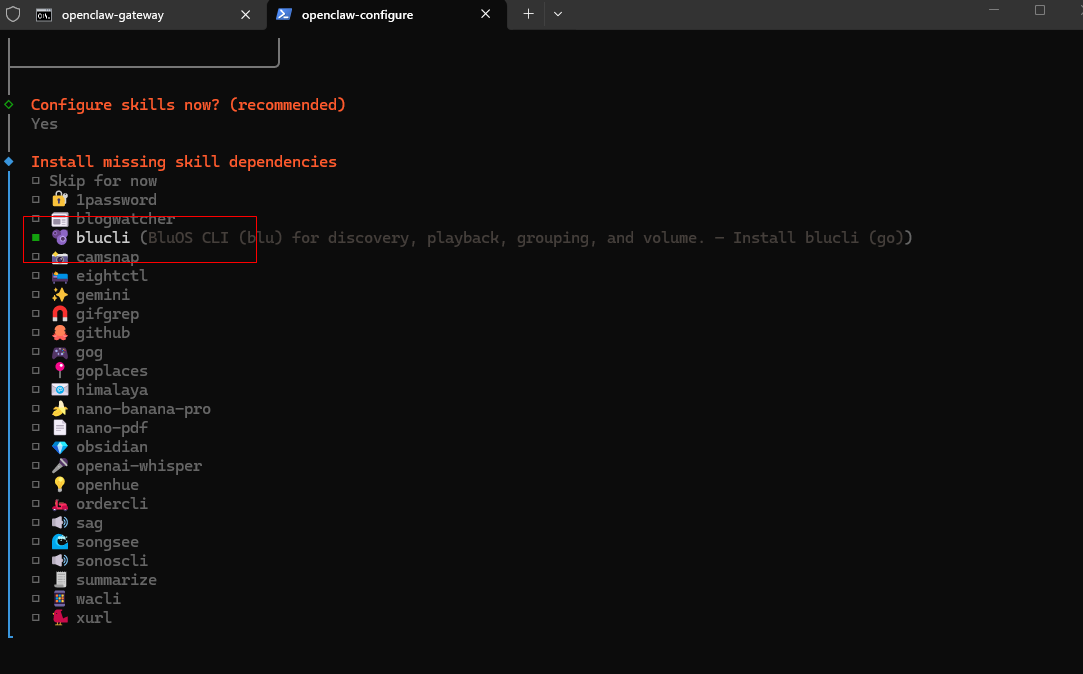Close the openclaw-gateway tab
Image resolution: width=1083 pixels, height=674 pixels.
[x=245, y=15]
